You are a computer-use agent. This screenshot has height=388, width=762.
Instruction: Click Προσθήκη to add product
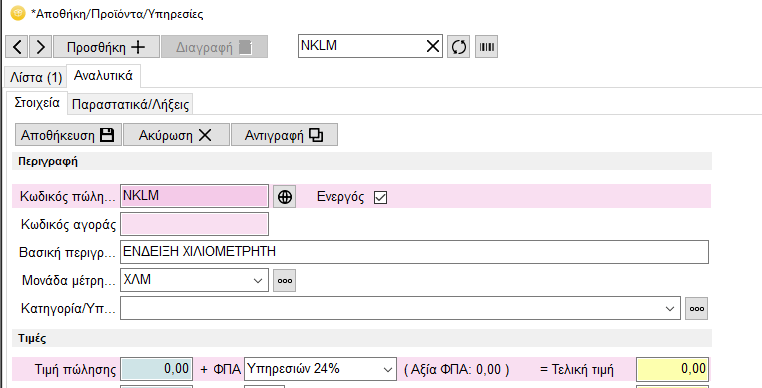106,47
